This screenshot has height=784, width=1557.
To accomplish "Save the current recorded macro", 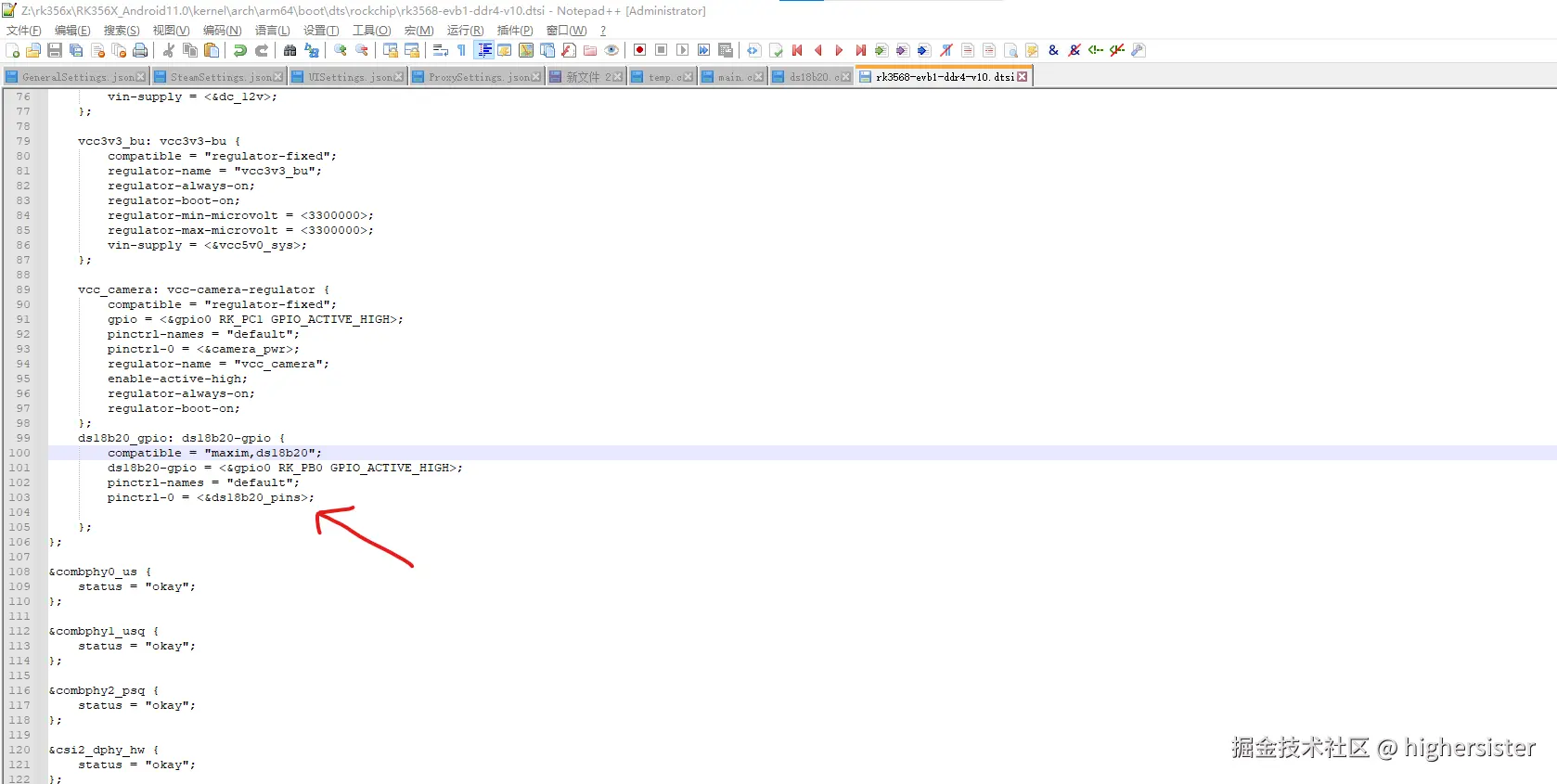I will 725,50.
